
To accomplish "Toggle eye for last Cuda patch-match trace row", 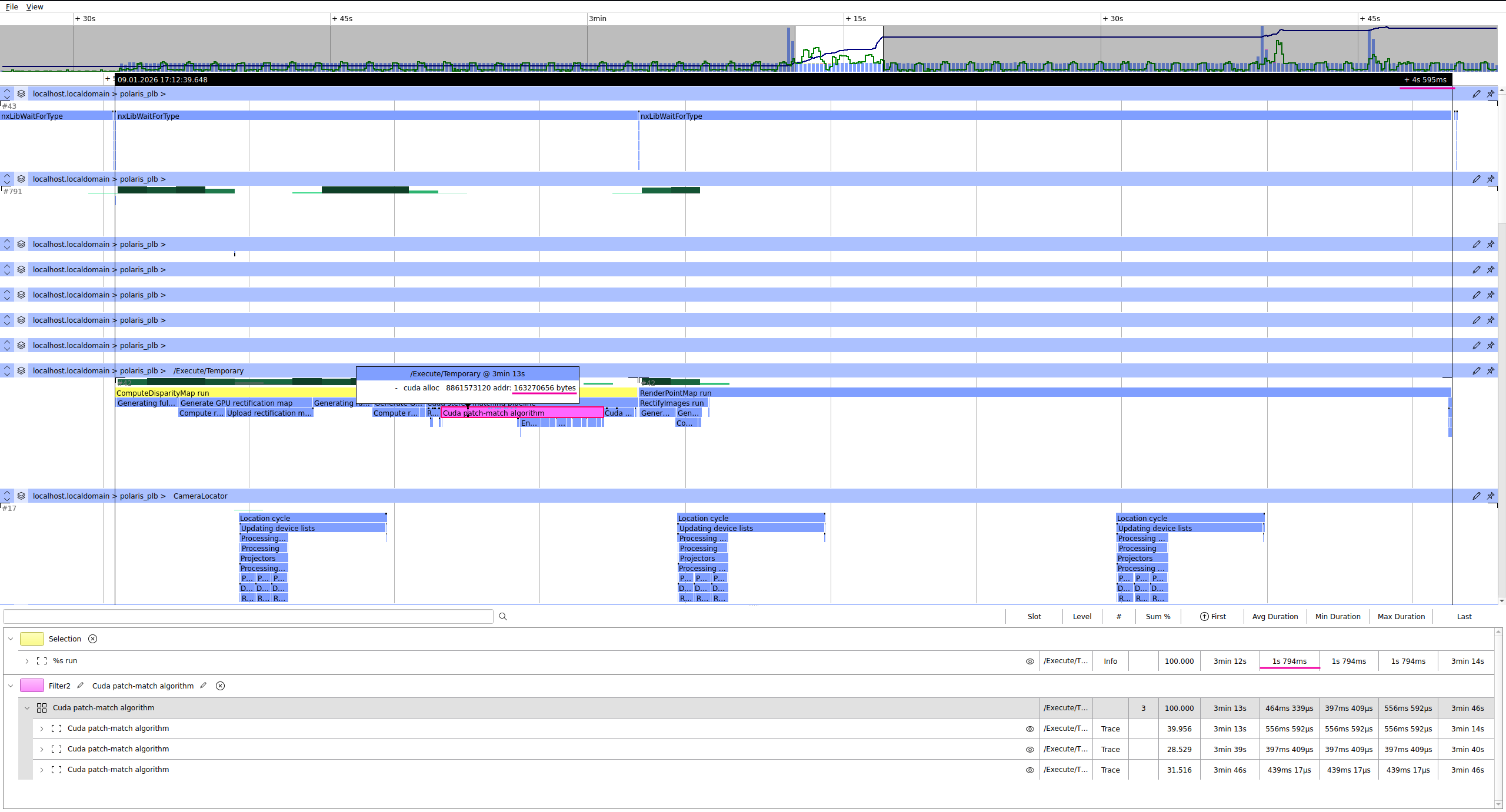I will [1029, 770].
